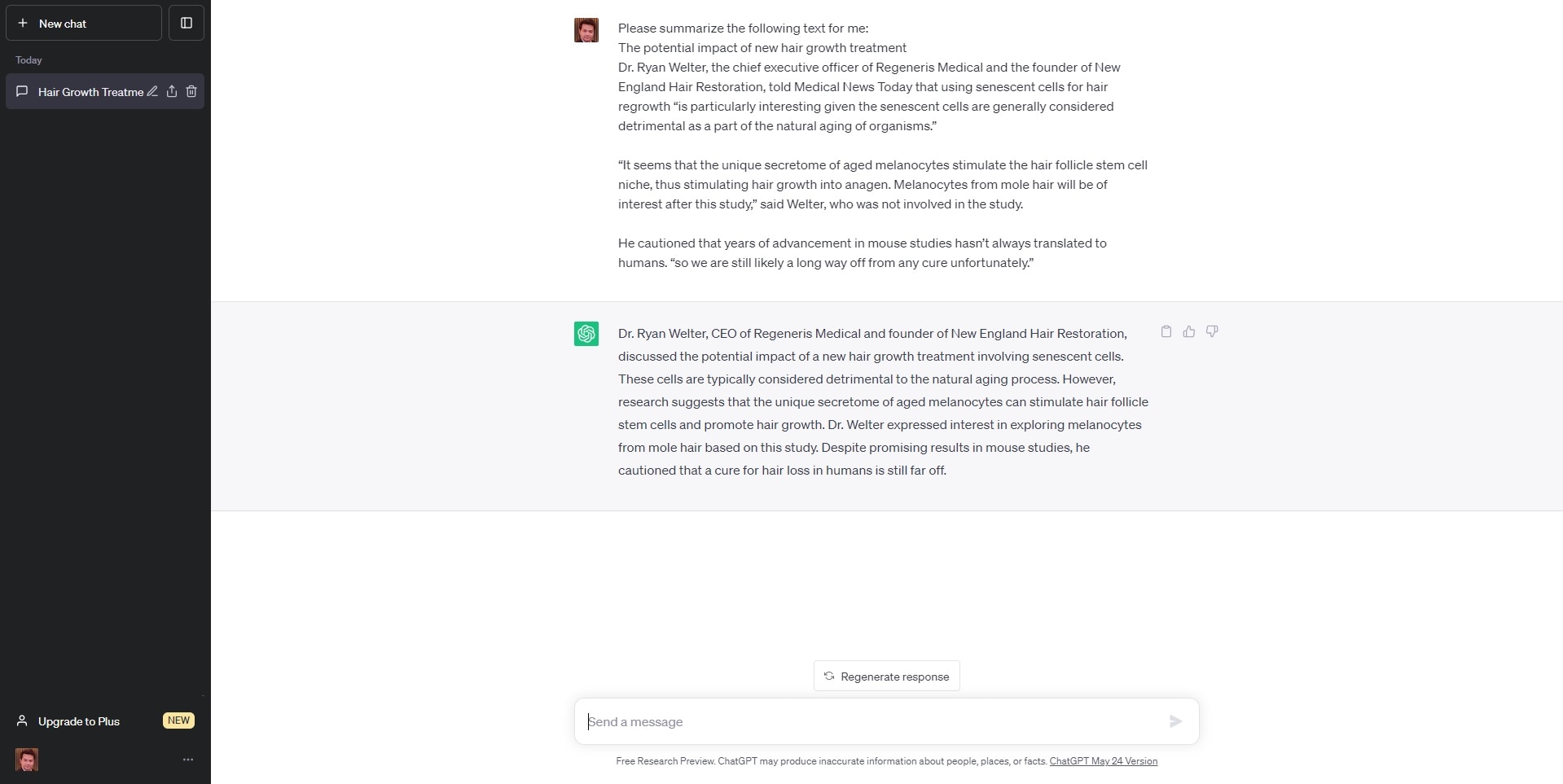
Task: Type in the Send a message field
Action: coord(867,721)
